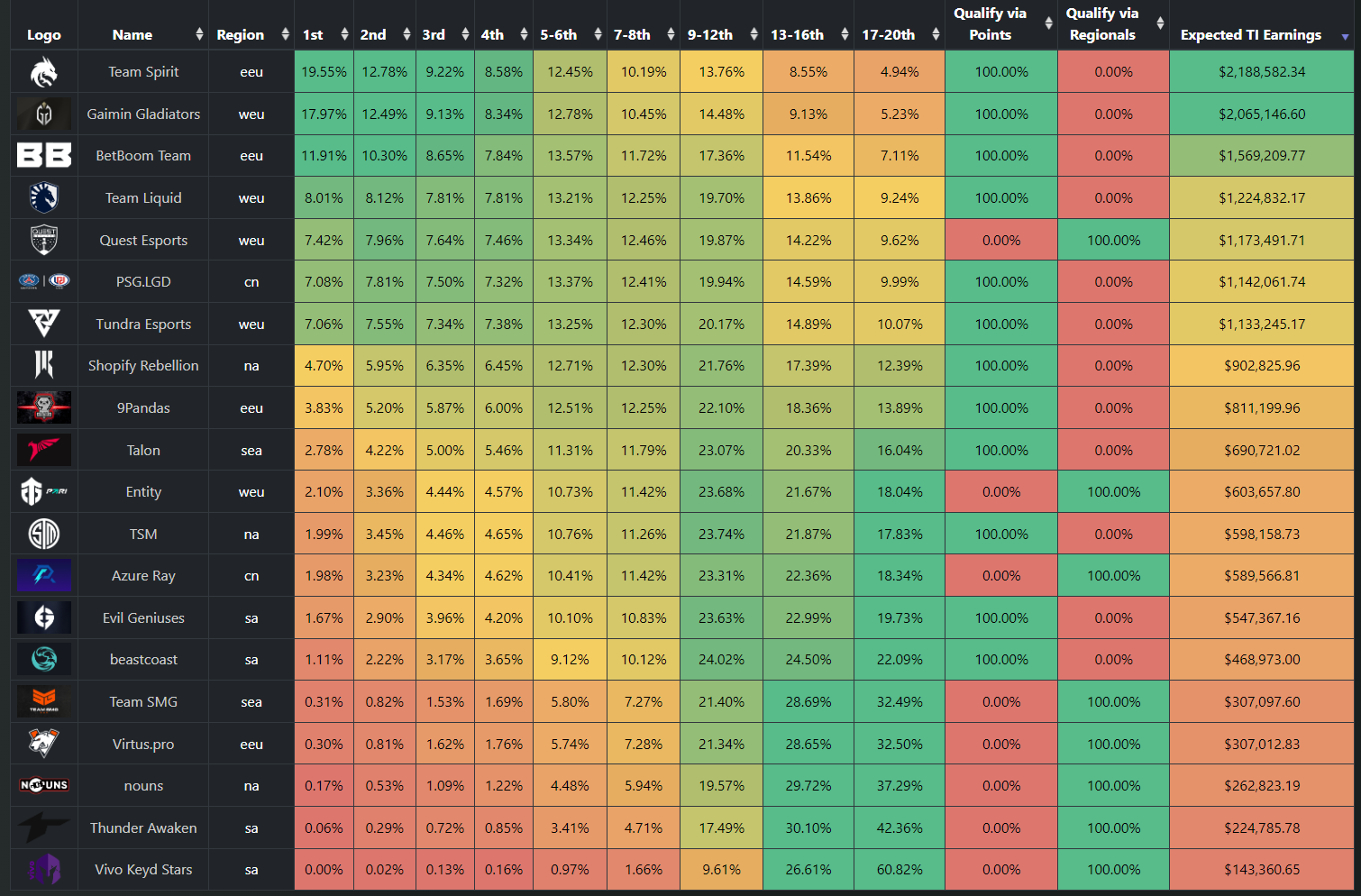Click the BetBoom Team BB logo
This screenshot has width=1361, height=896.
pos(43,156)
